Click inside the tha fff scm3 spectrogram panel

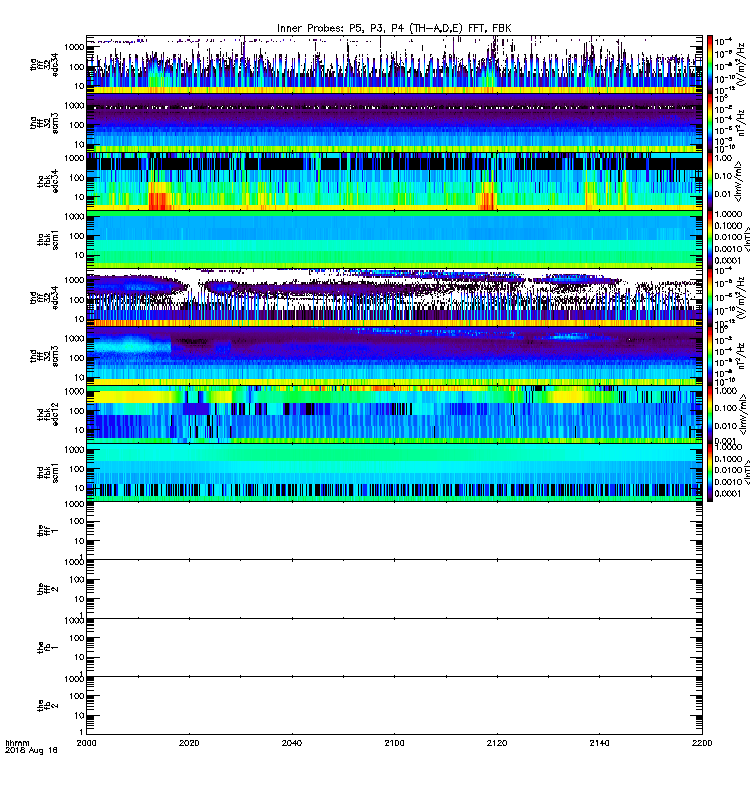[394, 123]
